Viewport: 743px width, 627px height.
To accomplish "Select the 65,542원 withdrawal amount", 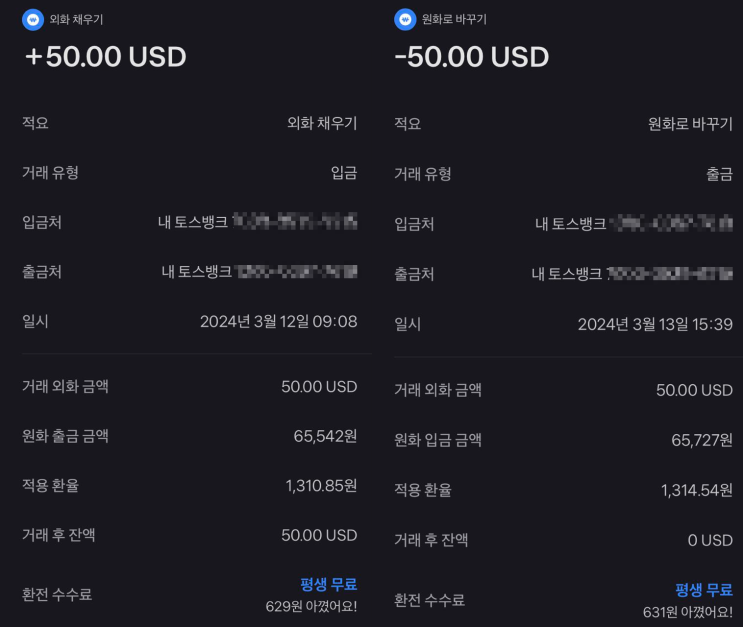I will pos(321,436).
